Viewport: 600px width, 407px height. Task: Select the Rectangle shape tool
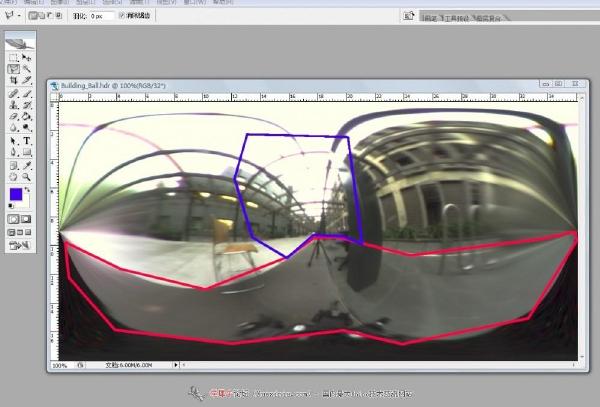[x=26, y=152]
